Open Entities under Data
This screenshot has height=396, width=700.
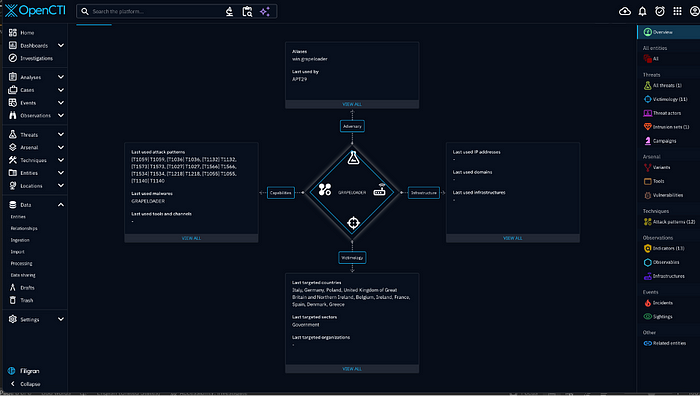18,217
